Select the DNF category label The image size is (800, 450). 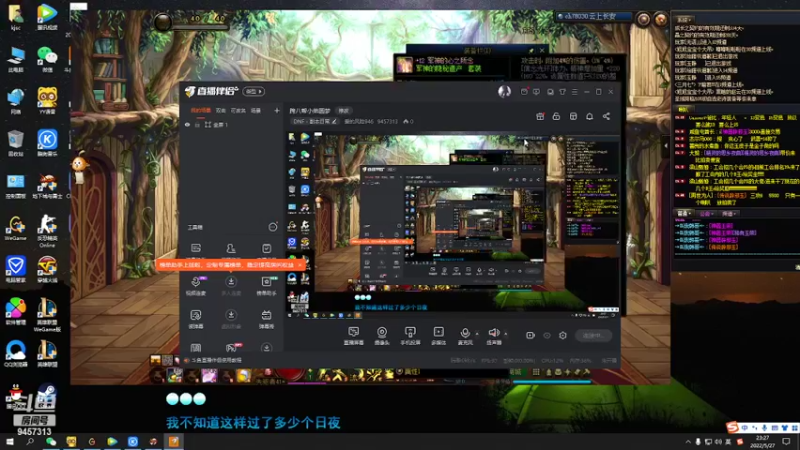point(314,121)
